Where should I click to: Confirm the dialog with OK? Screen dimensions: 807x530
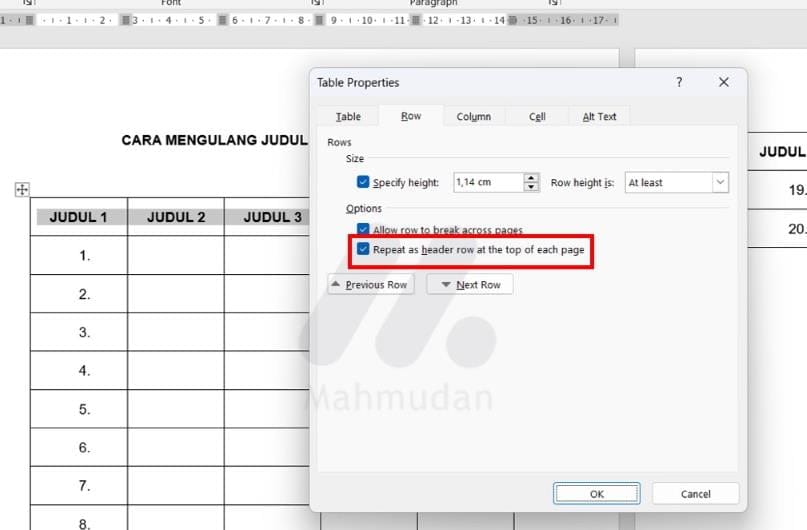coord(596,494)
